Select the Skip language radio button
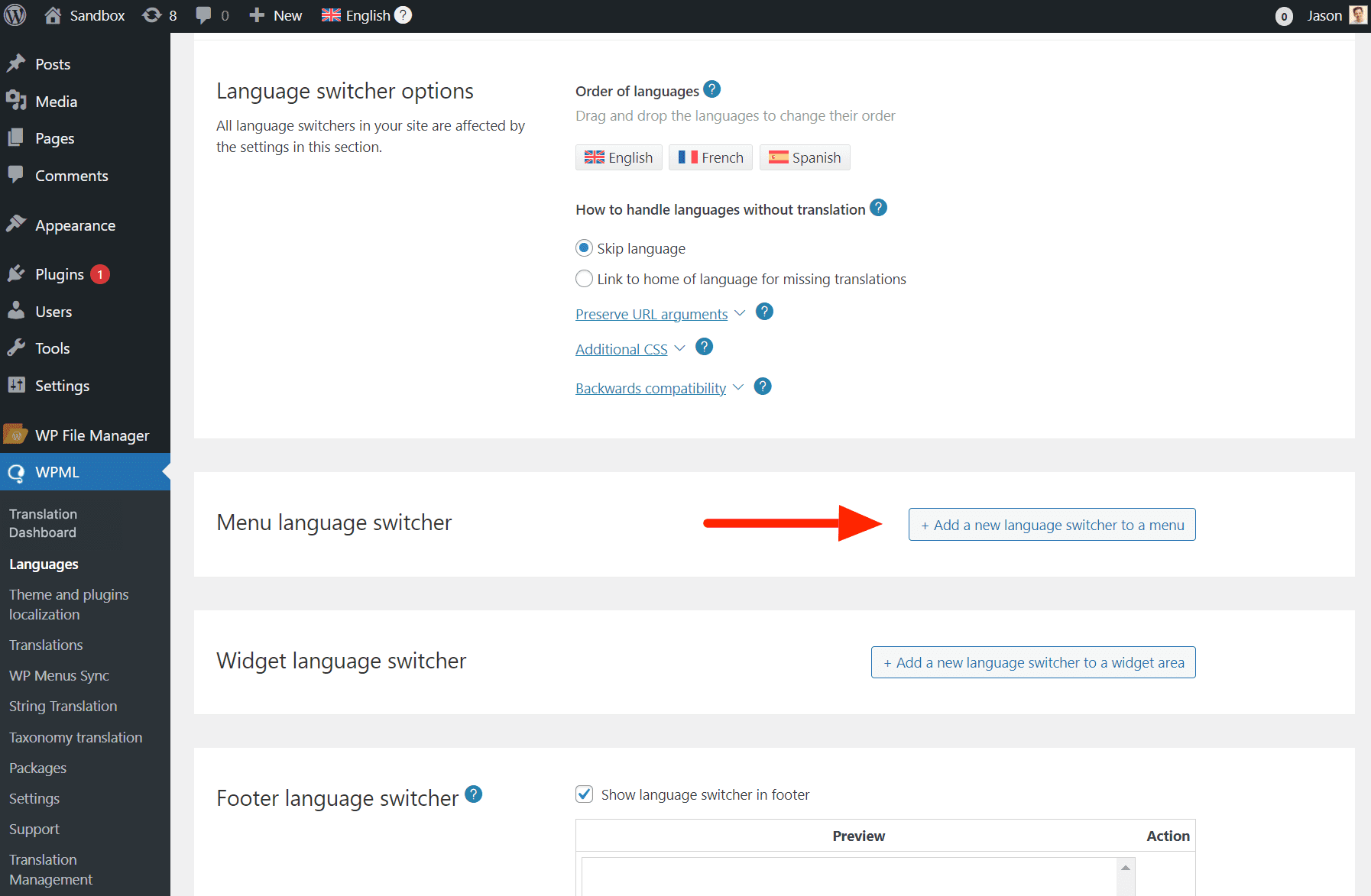Screen dimensions: 1371x896 pos(584,247)
